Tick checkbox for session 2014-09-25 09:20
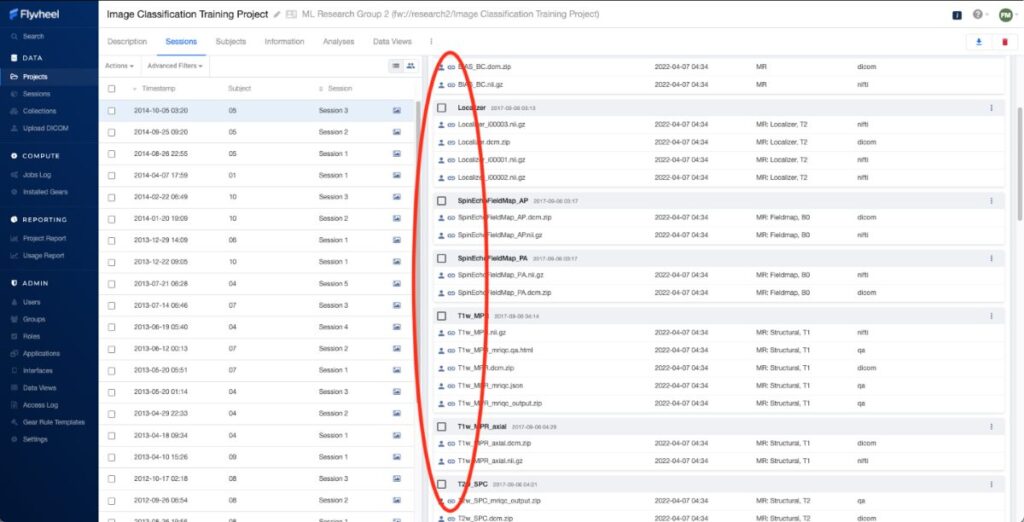Screen dimensions: 1024x522 [112, 132]
